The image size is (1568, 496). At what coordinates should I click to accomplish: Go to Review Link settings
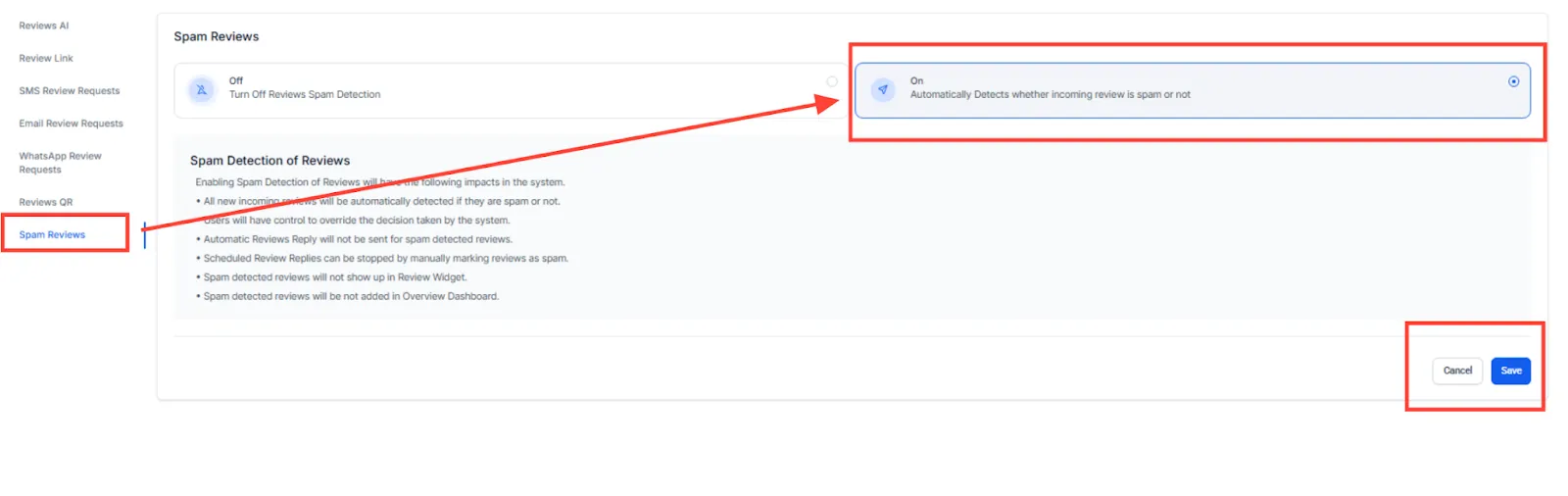[46, 58]
